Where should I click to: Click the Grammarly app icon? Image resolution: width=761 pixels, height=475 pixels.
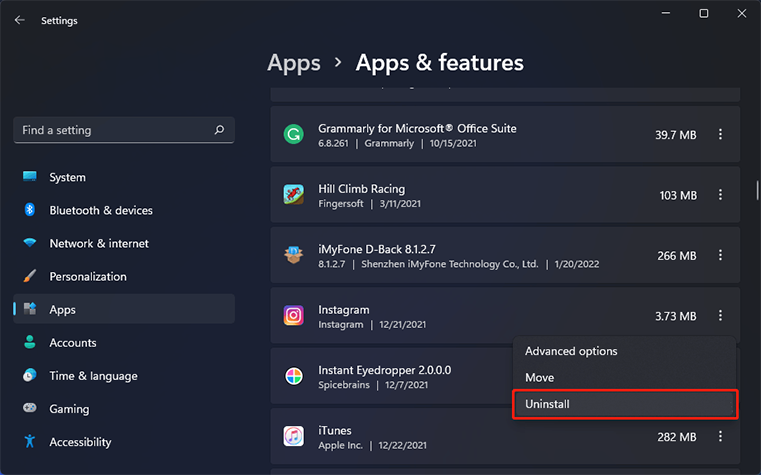point(294,134)
